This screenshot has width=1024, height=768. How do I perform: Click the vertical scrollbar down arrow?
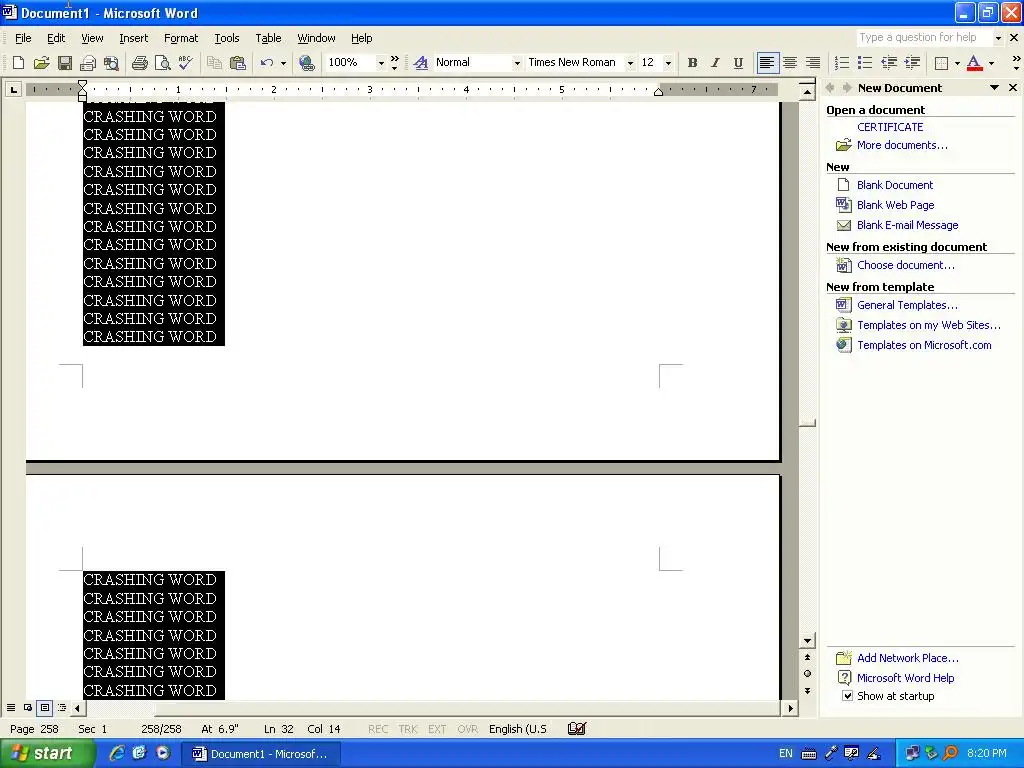click(x=807, y=641)
